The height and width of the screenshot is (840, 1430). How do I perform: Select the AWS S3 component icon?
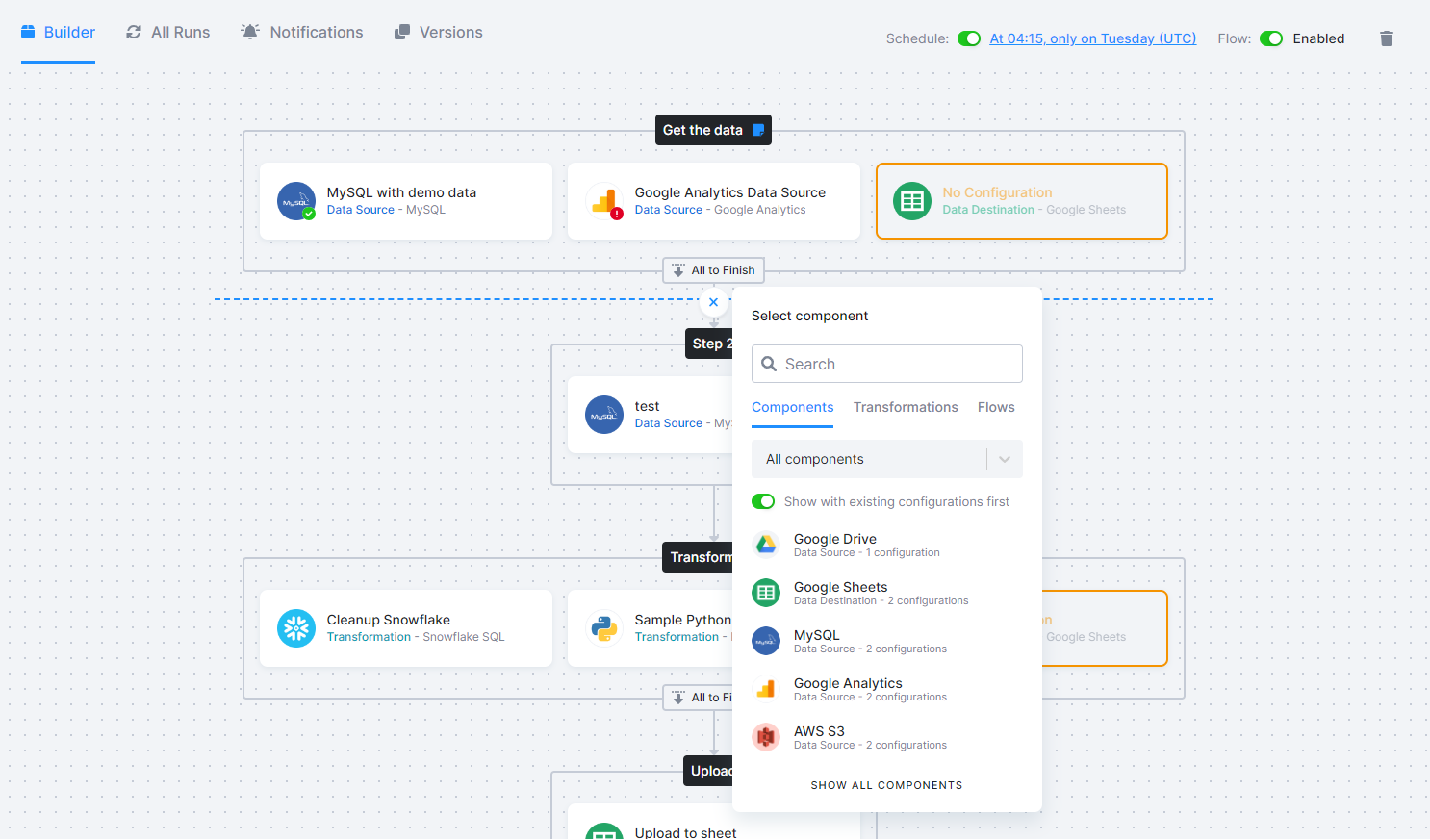click(x=765, y=737)
